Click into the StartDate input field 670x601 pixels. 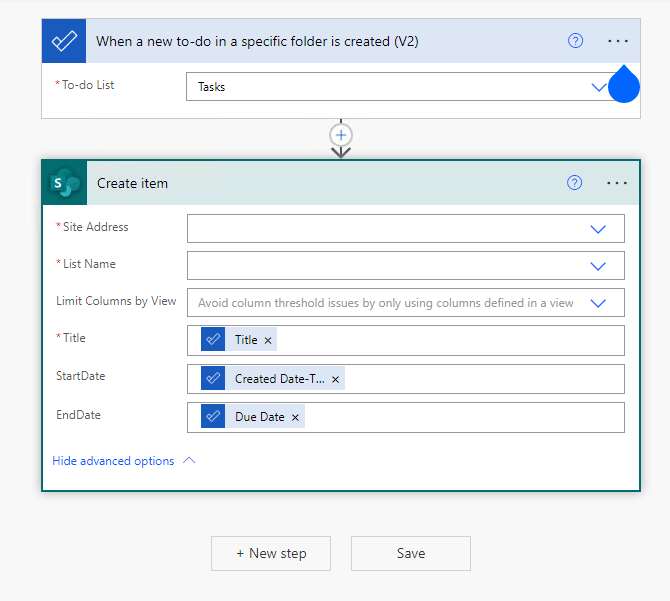[406, 379]
